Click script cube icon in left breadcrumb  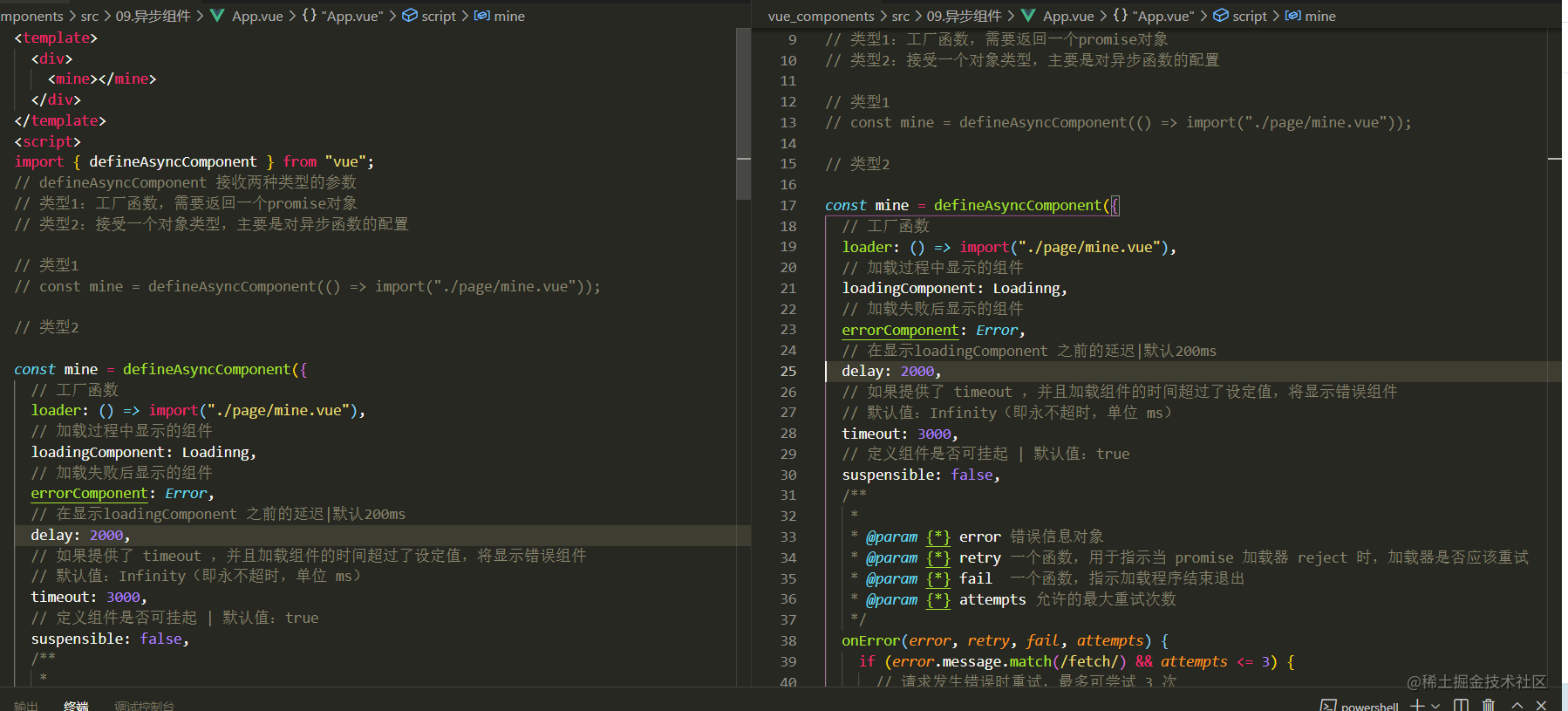pos(410,16)
